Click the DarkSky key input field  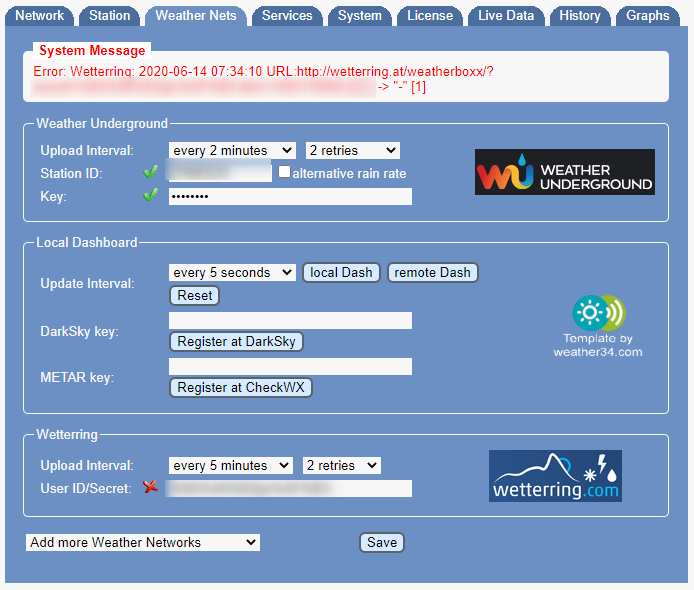click(290, 321)
